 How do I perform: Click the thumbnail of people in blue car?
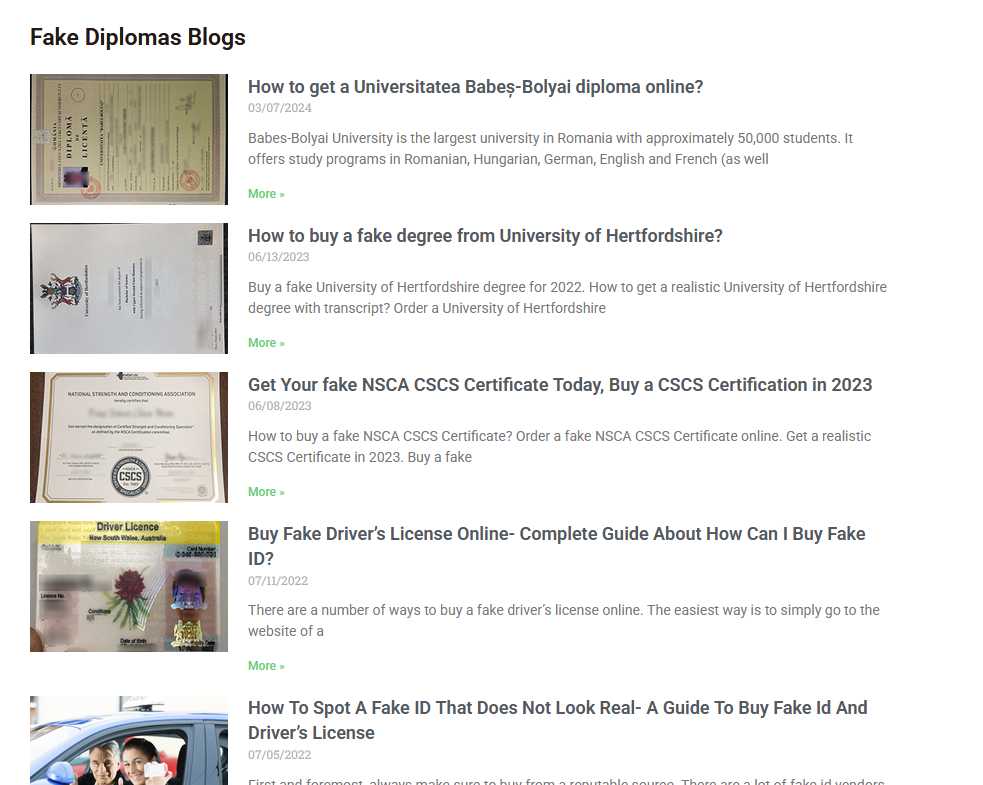click(129, 740)
